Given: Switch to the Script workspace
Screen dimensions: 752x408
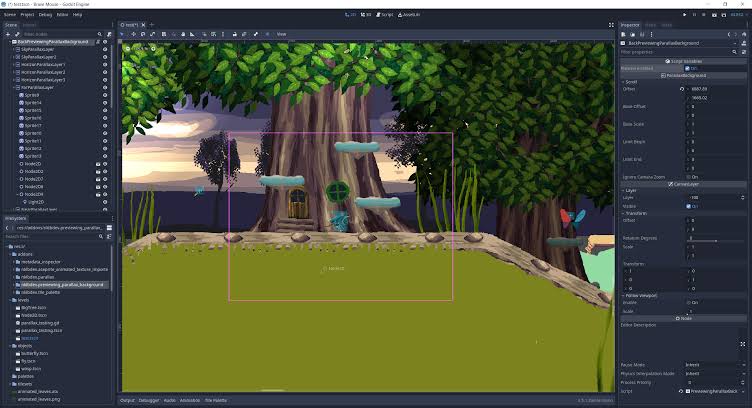Looking at the screenshot, I should click(385, 15).
